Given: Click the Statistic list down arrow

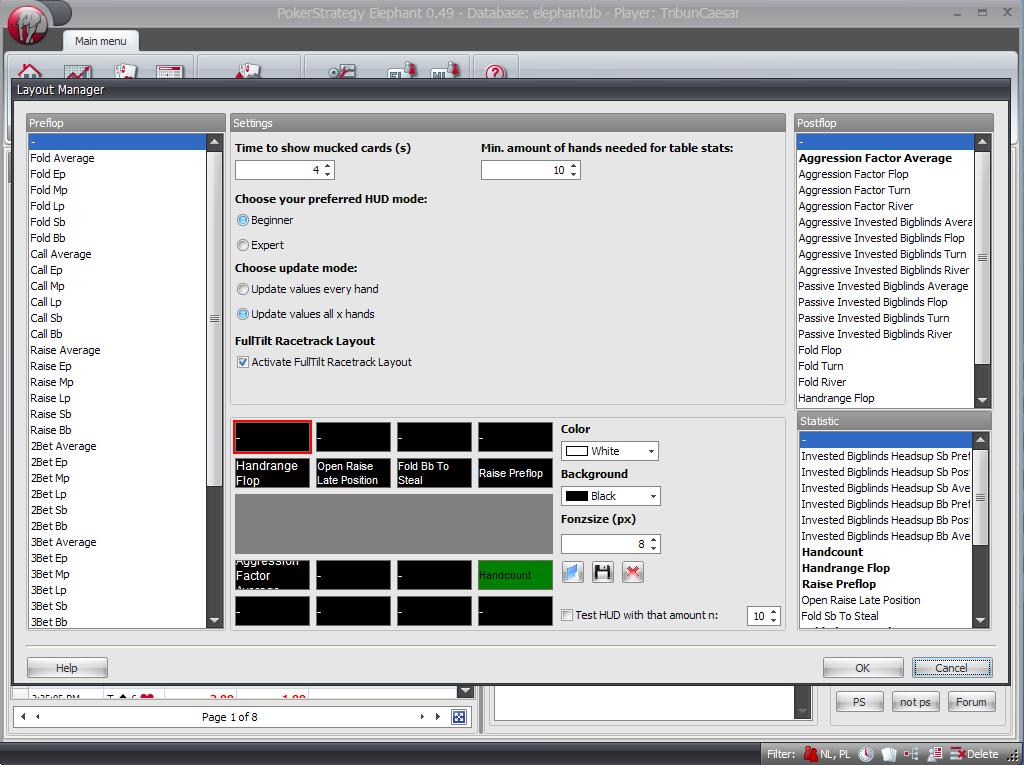Looking at the screenshot, I should [x=980, y=620].
